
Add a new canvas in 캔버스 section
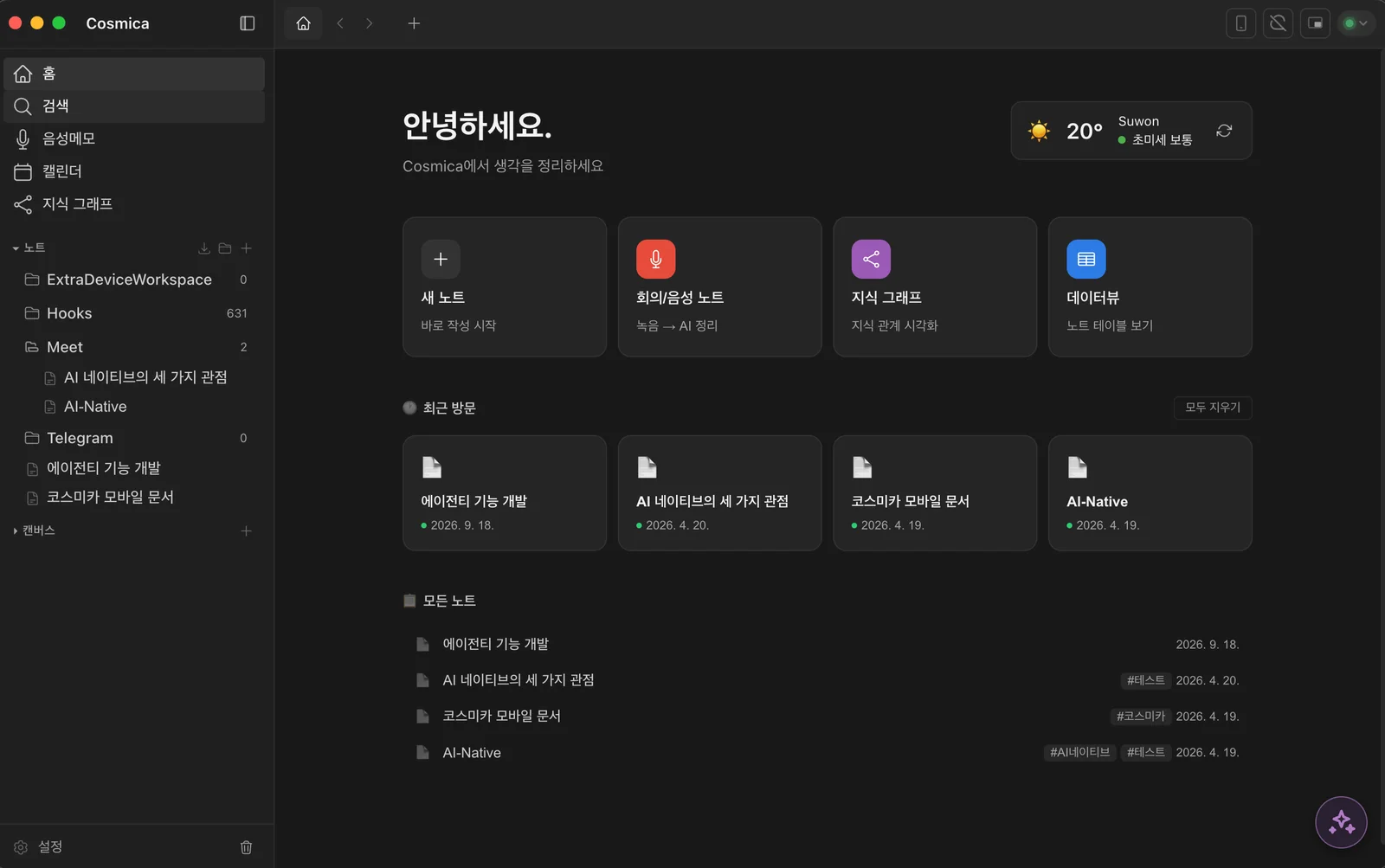246,530
